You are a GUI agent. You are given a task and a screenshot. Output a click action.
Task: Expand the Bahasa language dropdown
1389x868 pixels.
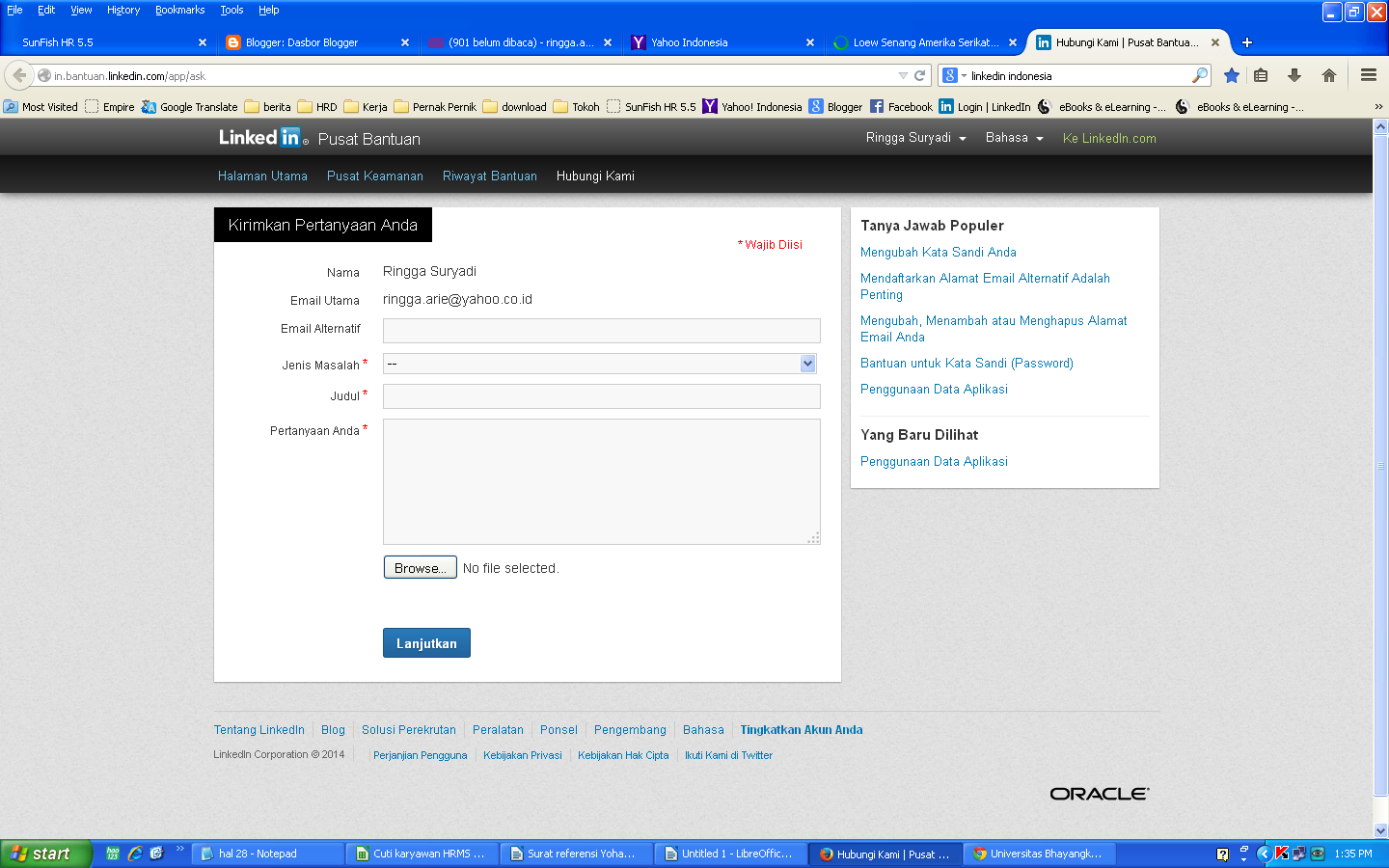pos(1015,138)
